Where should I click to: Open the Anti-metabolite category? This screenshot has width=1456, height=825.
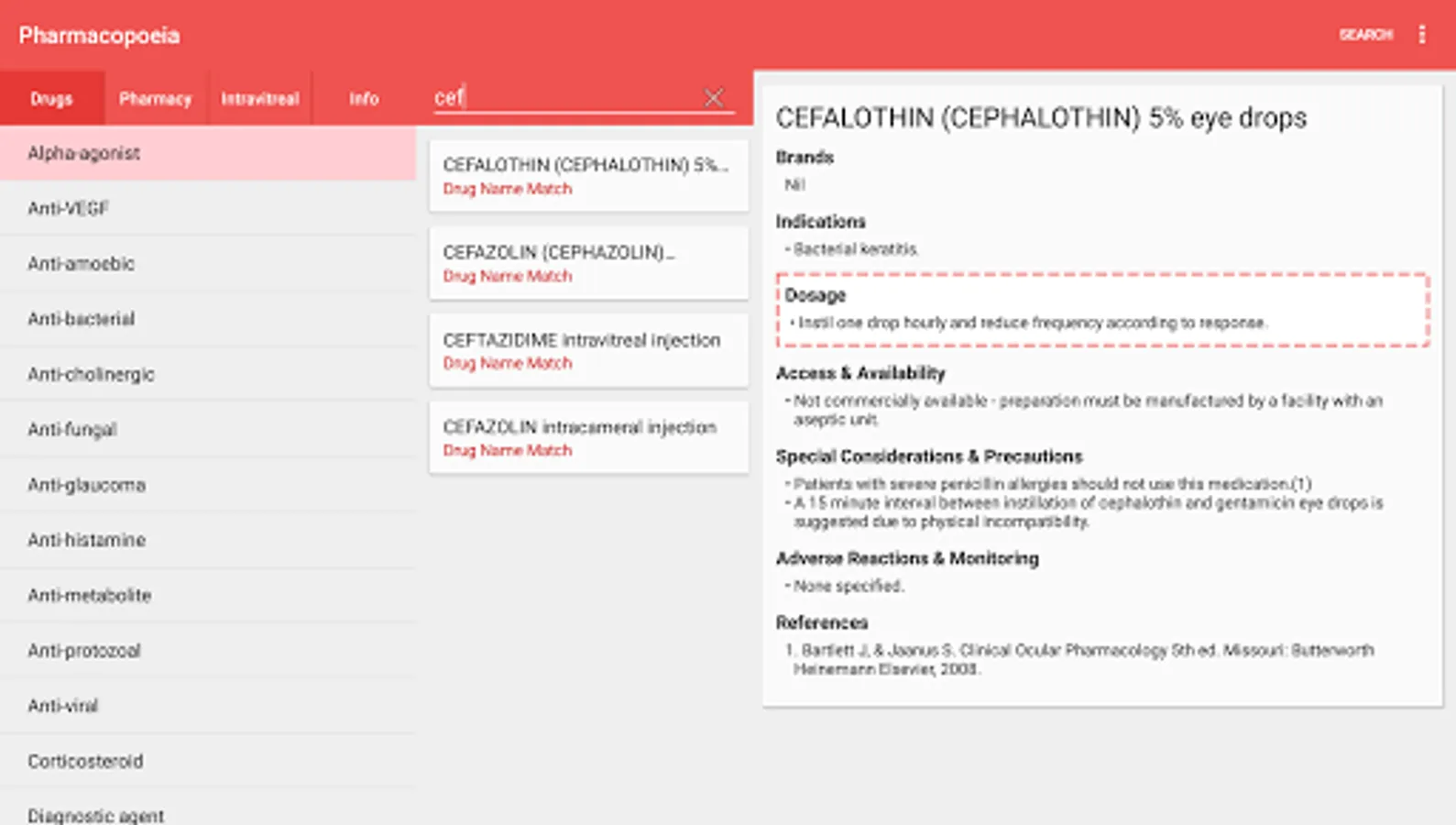pos(208,595)
